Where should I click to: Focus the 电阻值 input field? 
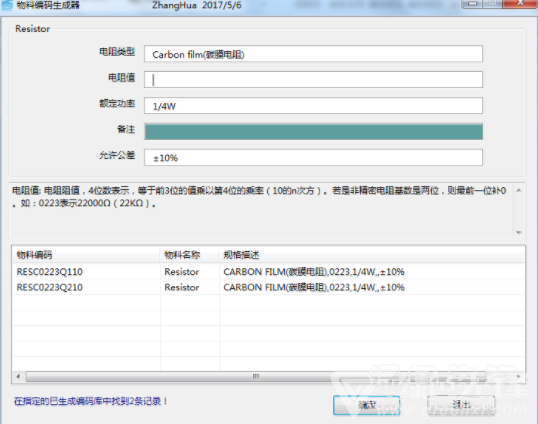pyautogui.click(x=313, y=80)
